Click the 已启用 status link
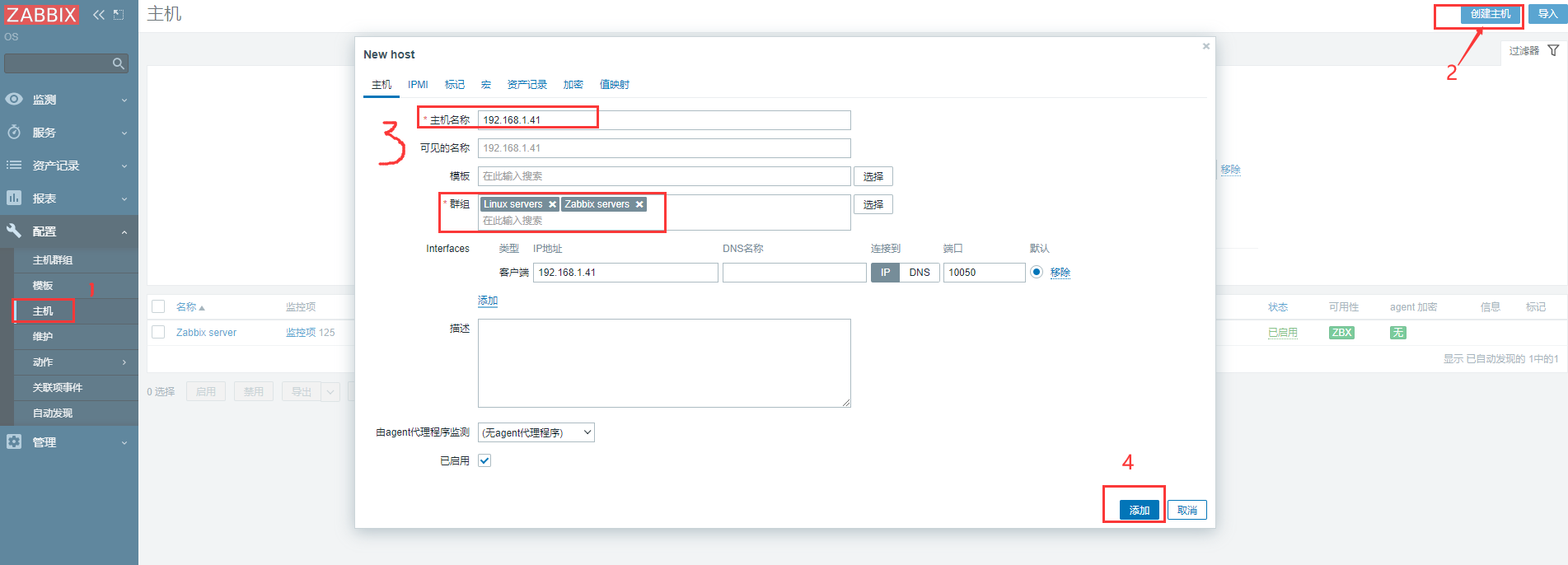The height and width of the screenshot is (565, 1568). pos(1283,333)
